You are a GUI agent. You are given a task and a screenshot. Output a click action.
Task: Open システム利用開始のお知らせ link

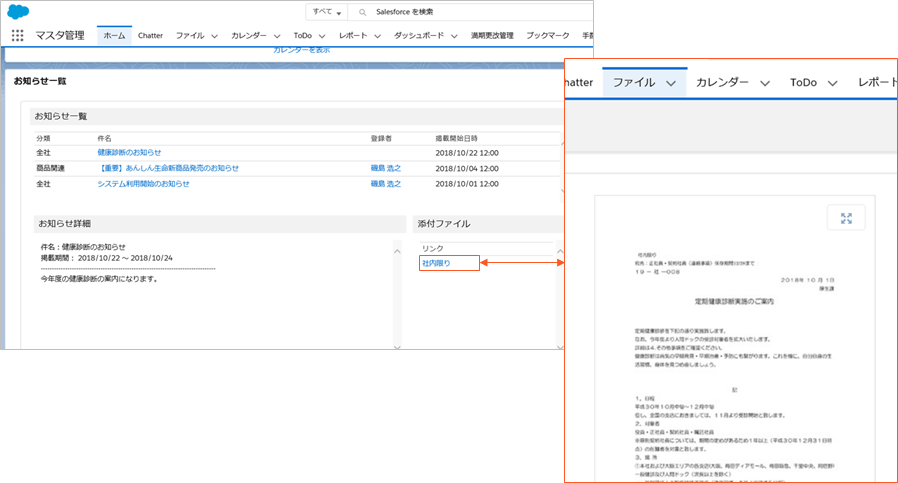(x=143, y=183)
